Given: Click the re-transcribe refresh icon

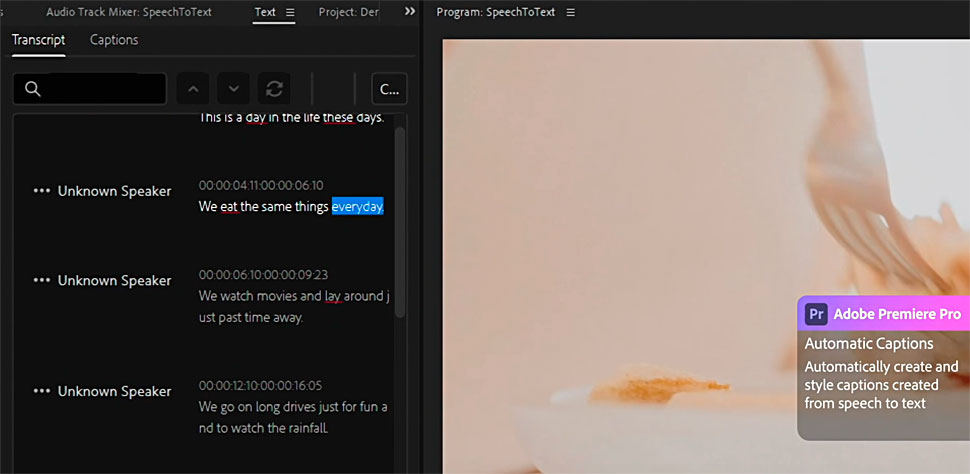Looking at the screenshot, I should 274,89.
